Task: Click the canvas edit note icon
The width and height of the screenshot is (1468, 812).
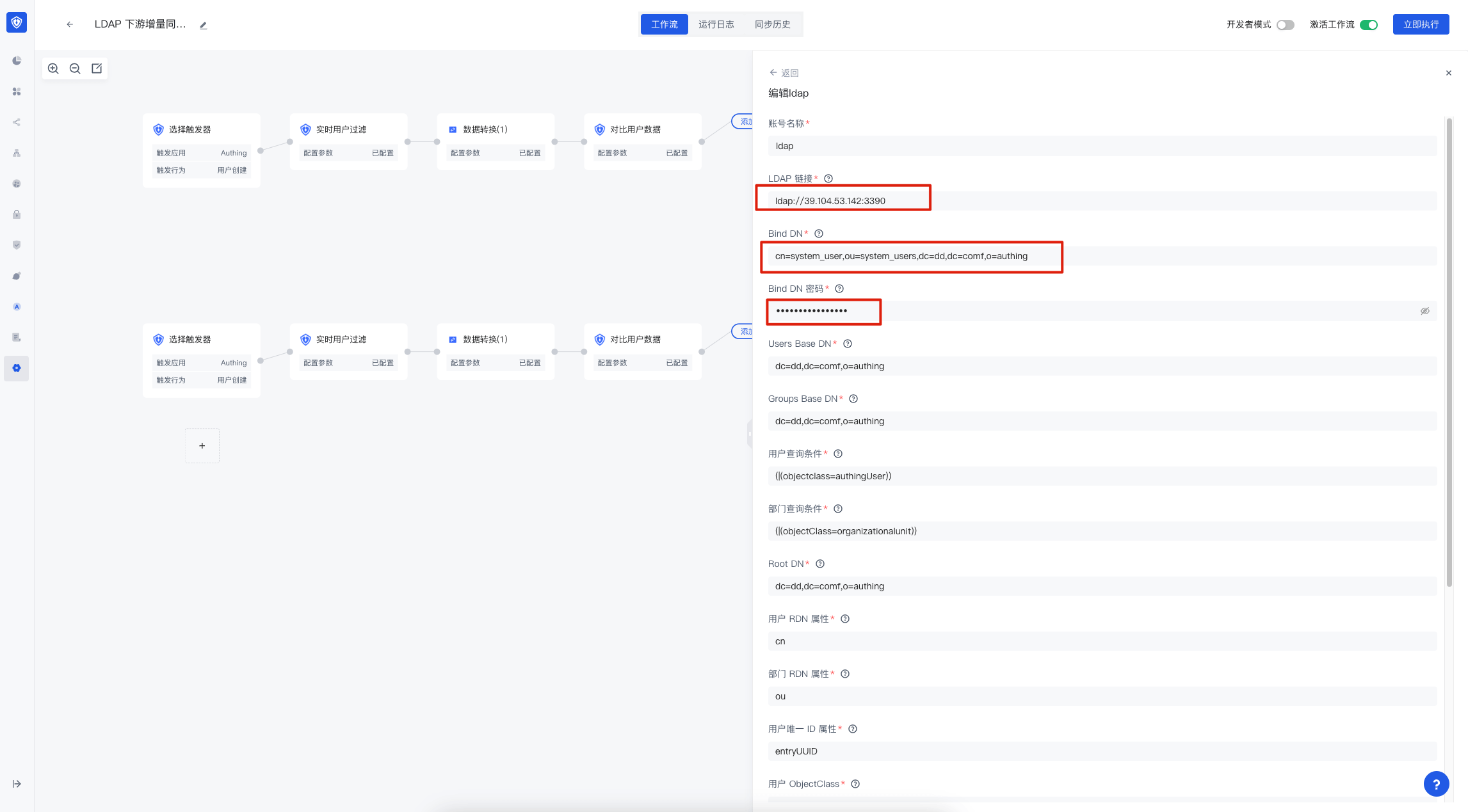Action: coord(97,68)
